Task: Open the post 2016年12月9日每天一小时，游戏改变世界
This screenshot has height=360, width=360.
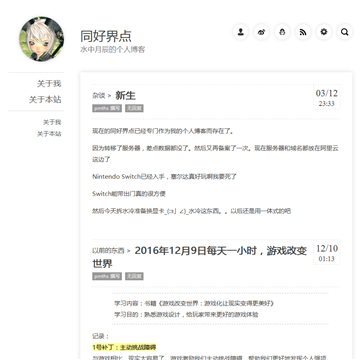Action: tap(199, 257)
